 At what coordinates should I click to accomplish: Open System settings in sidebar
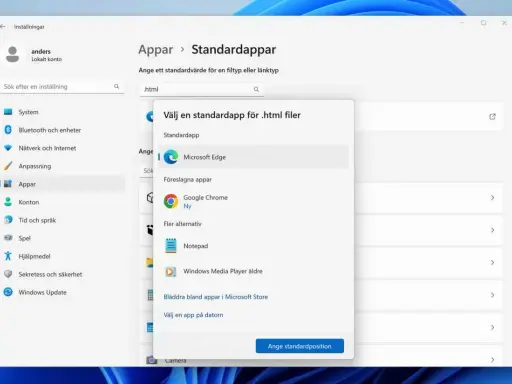pyautogui.click(x=63, y=112)
